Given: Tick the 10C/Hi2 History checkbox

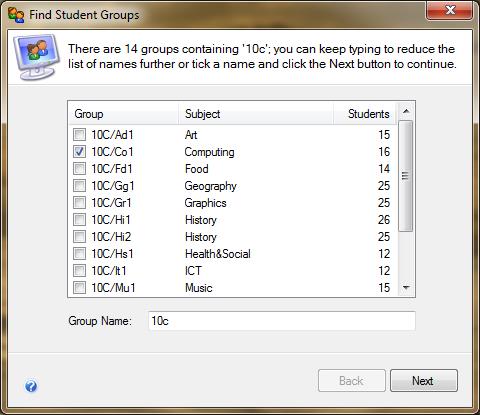Looking at the screenshot, I should [x=79, y=237].
